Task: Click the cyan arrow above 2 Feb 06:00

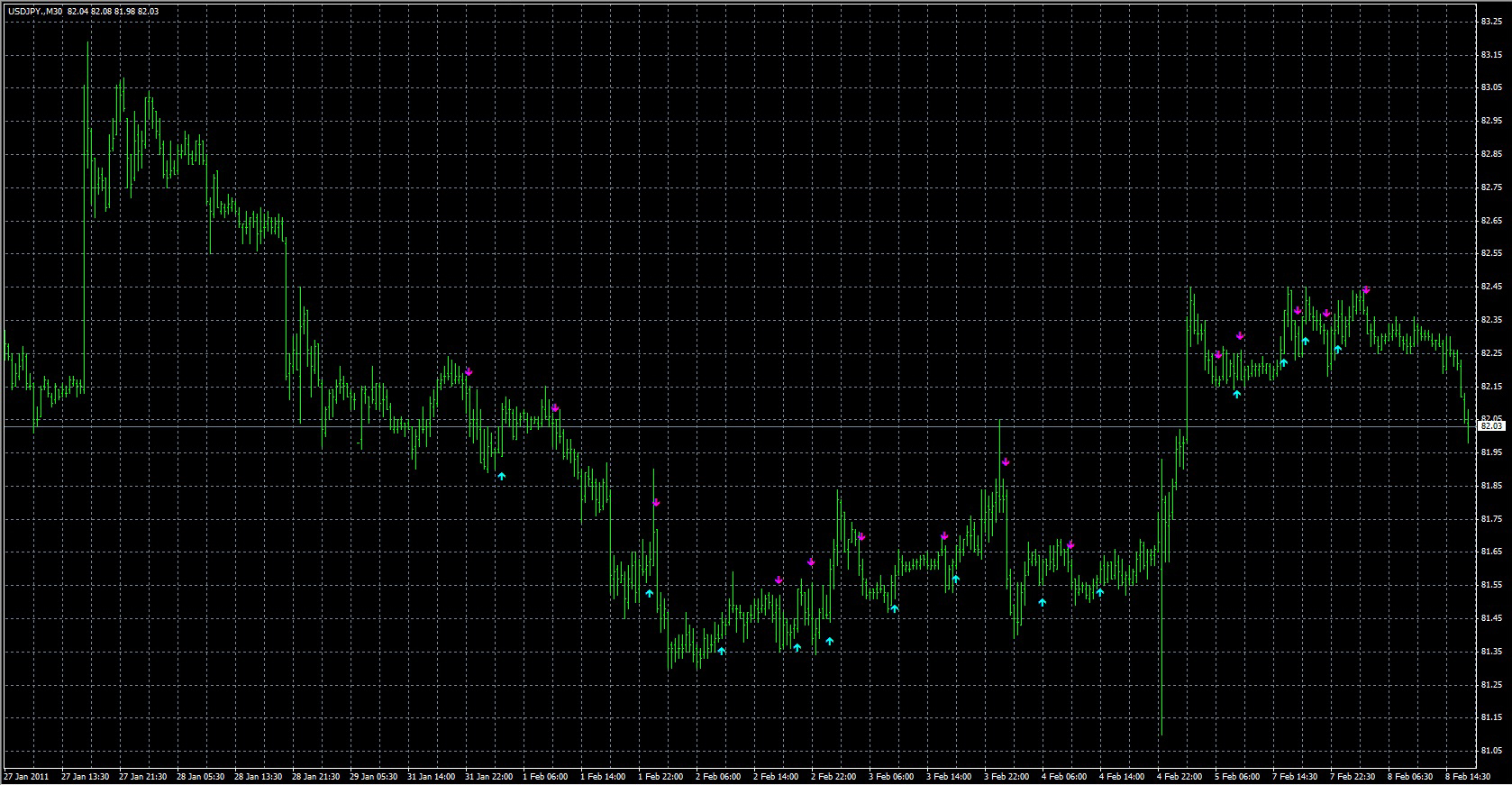Action: pyautogui.click(x=722, y=650)
